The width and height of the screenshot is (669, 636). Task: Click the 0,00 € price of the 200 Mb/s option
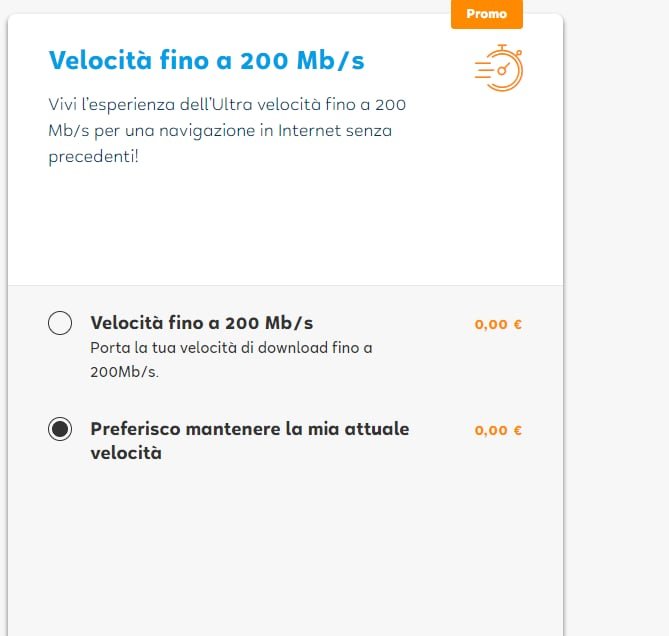click(498, 324)
